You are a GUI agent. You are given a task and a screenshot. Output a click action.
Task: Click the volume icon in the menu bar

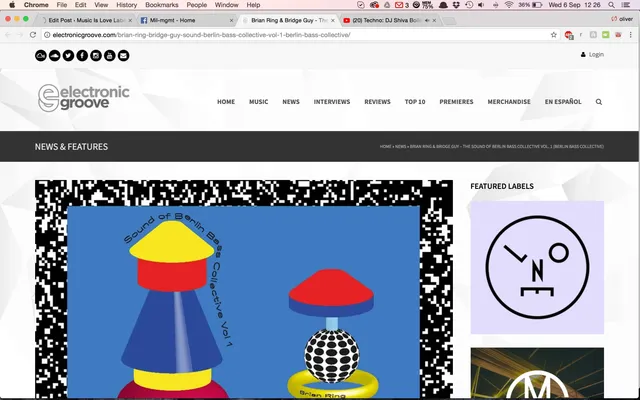pos(481,5)
